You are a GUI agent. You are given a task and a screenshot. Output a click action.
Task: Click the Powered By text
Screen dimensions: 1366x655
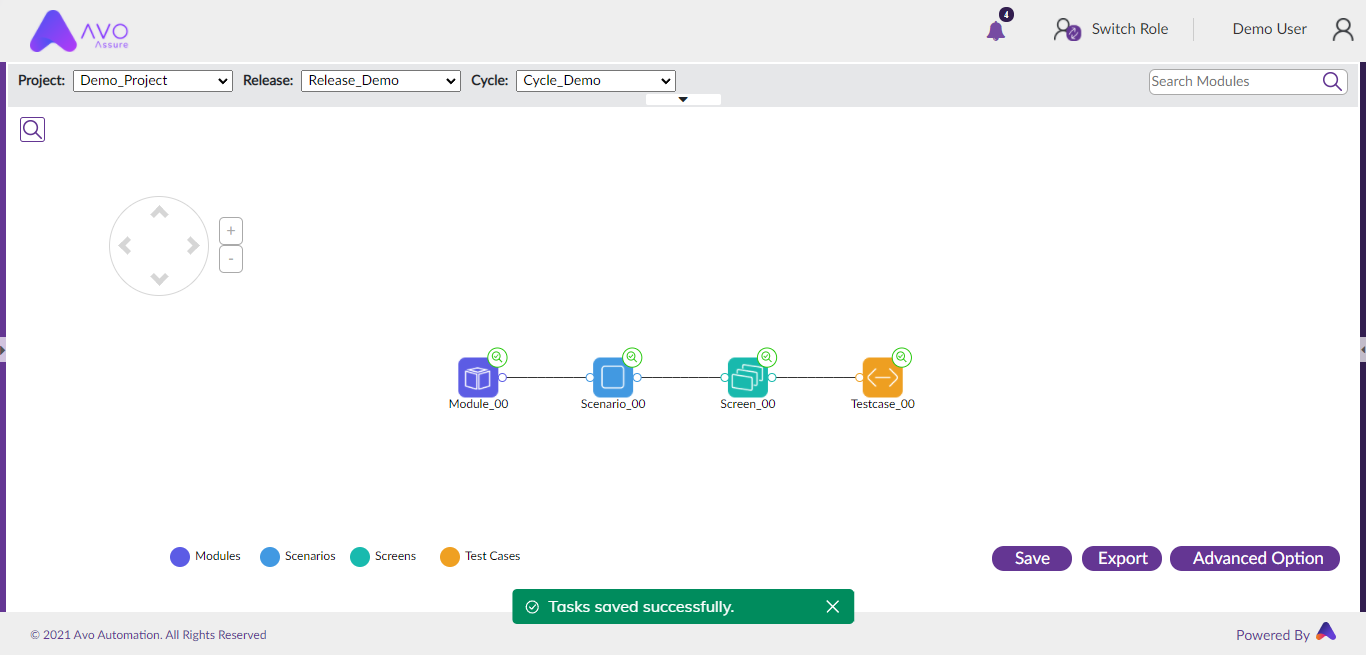tap(1273, 635)
